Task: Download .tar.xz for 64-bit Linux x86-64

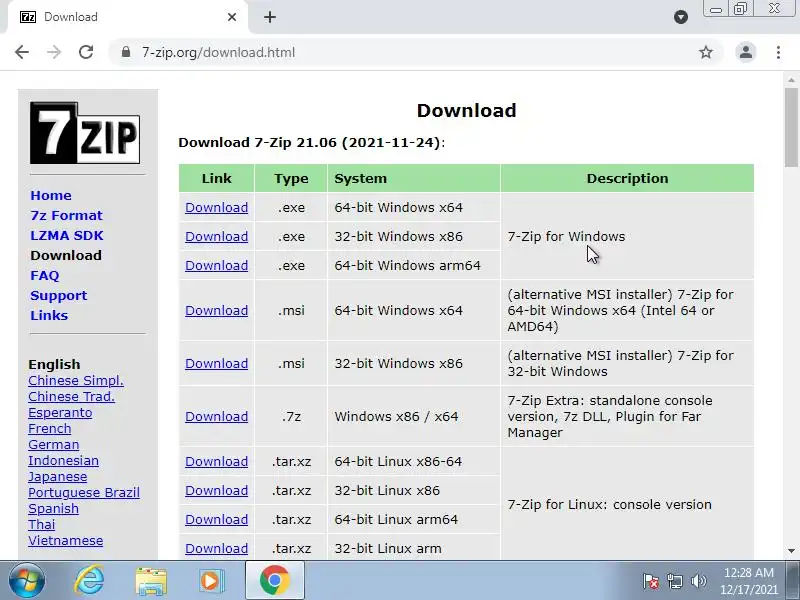Action: [x=216, y=462]
